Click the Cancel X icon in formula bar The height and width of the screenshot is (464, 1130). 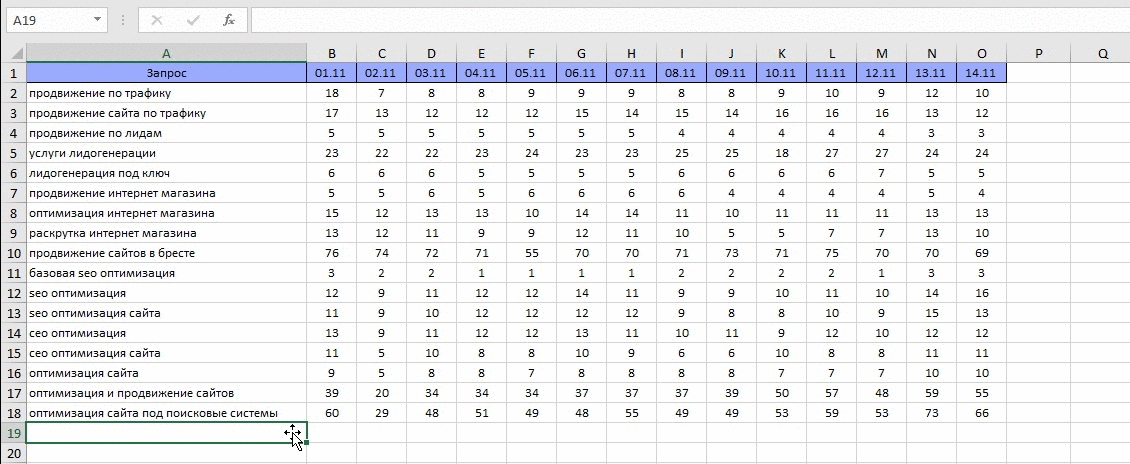tap(156, 20)
